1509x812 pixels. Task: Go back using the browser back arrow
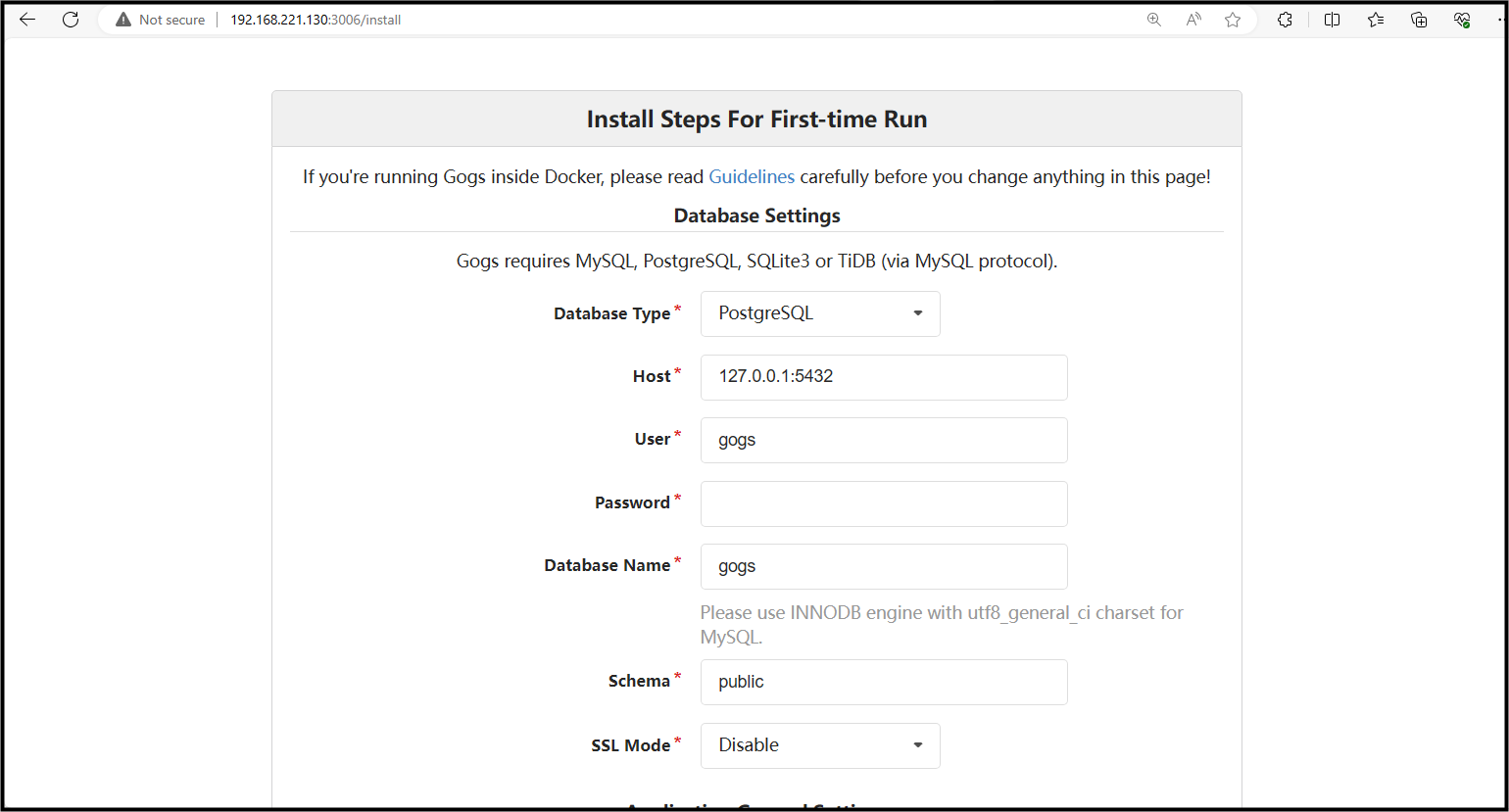27,20
